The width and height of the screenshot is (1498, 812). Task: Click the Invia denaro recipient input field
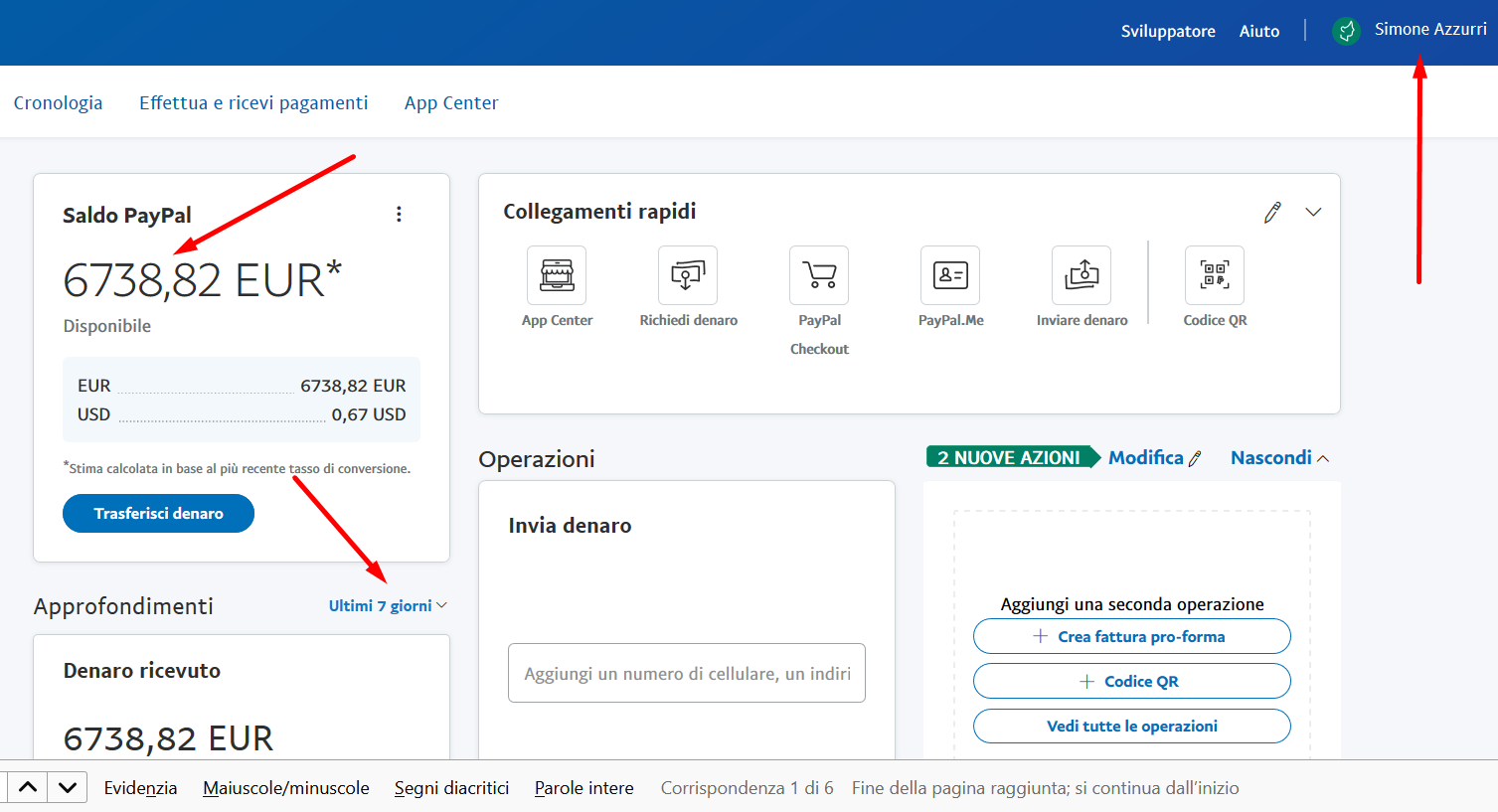(686, 674)
